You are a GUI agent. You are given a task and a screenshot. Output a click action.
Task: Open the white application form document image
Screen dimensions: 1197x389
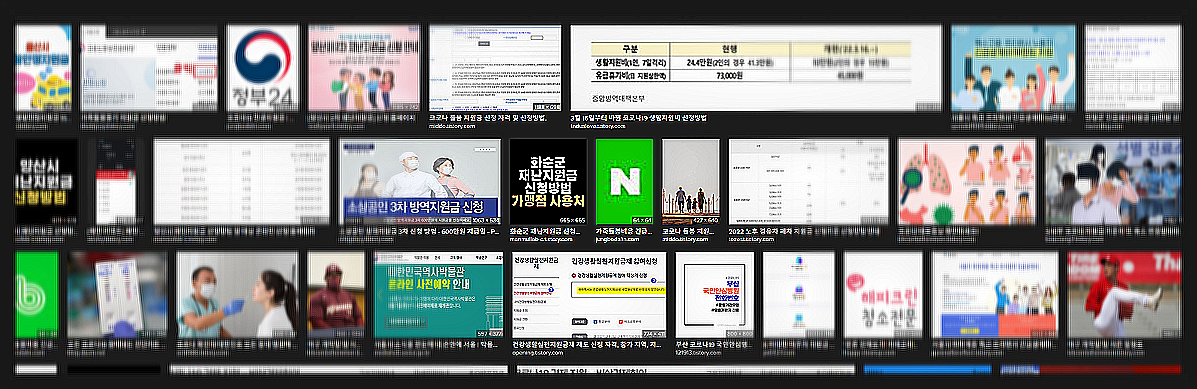point(495,68)
